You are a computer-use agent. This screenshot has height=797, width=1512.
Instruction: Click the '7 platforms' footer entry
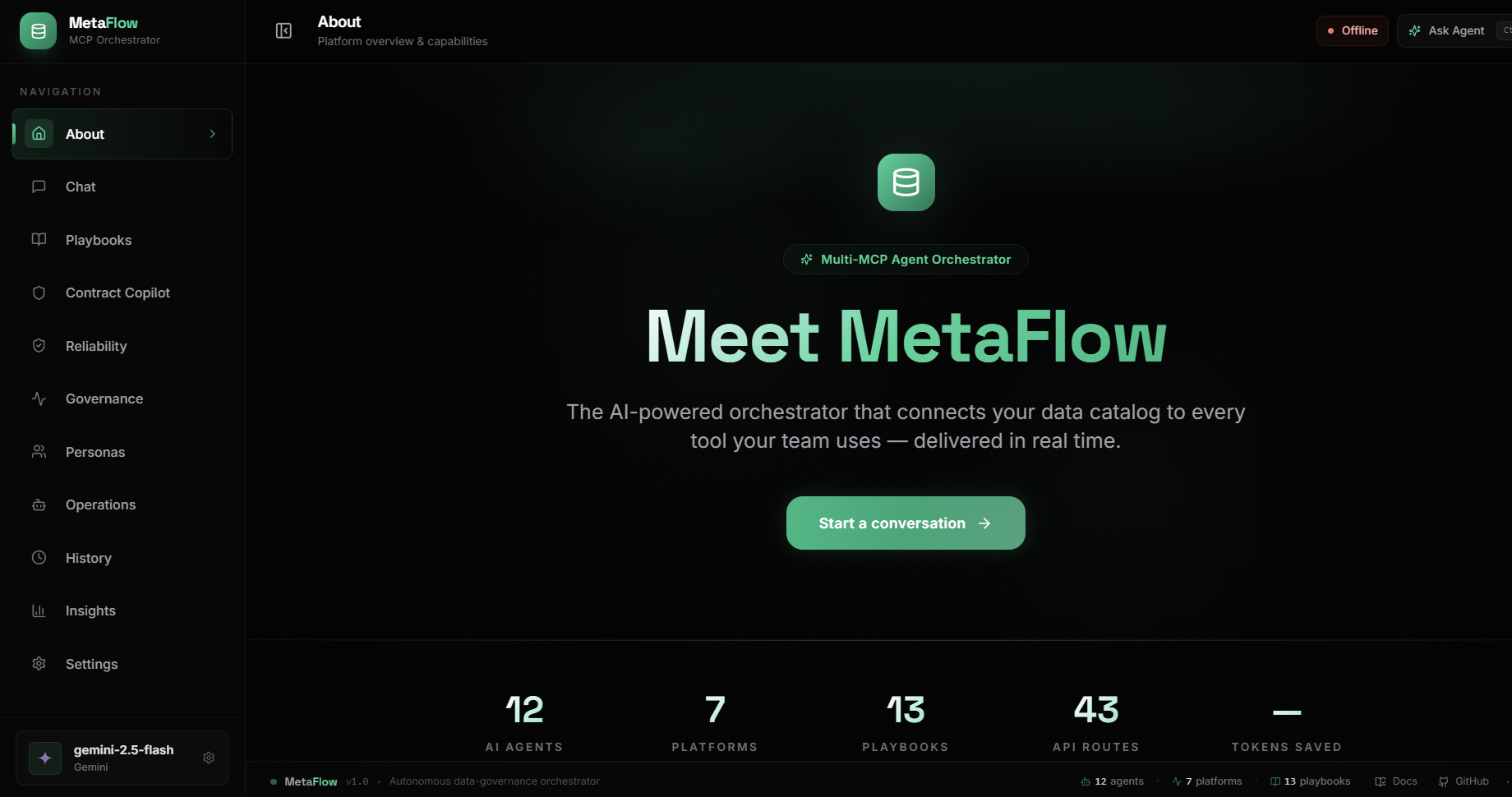[1207, 781]
